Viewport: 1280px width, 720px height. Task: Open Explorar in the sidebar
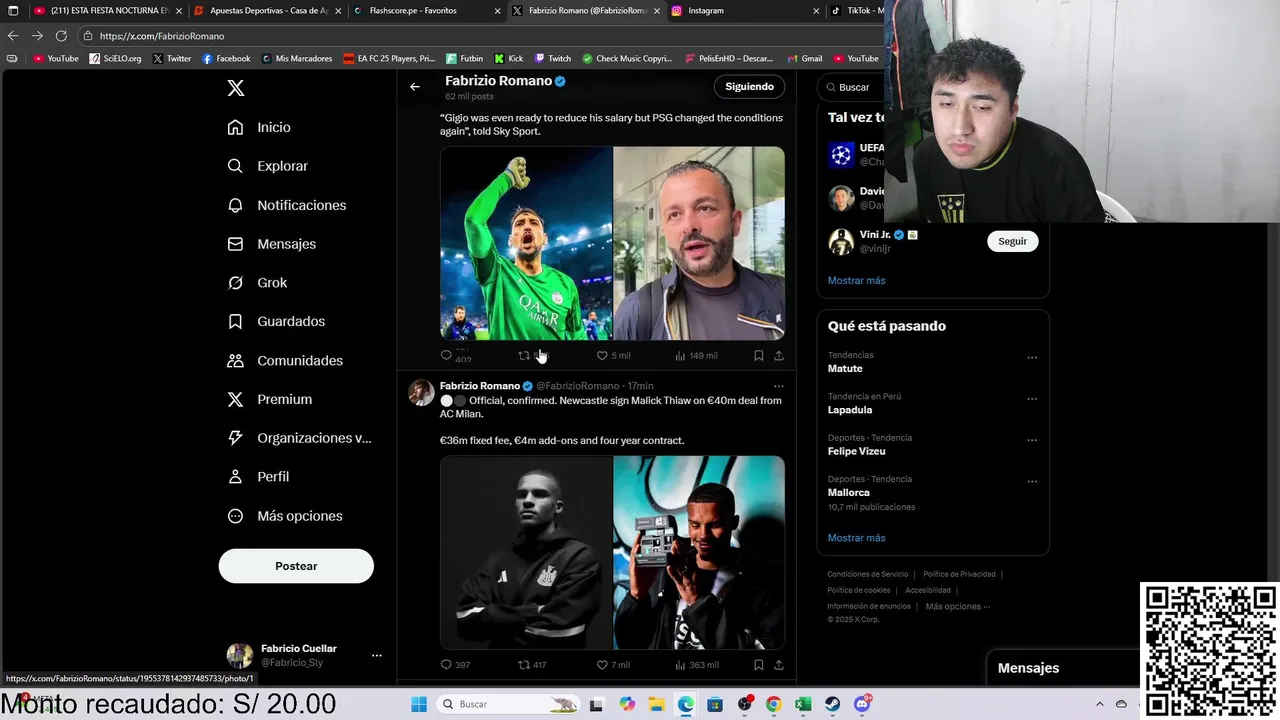tap(268, 166)
